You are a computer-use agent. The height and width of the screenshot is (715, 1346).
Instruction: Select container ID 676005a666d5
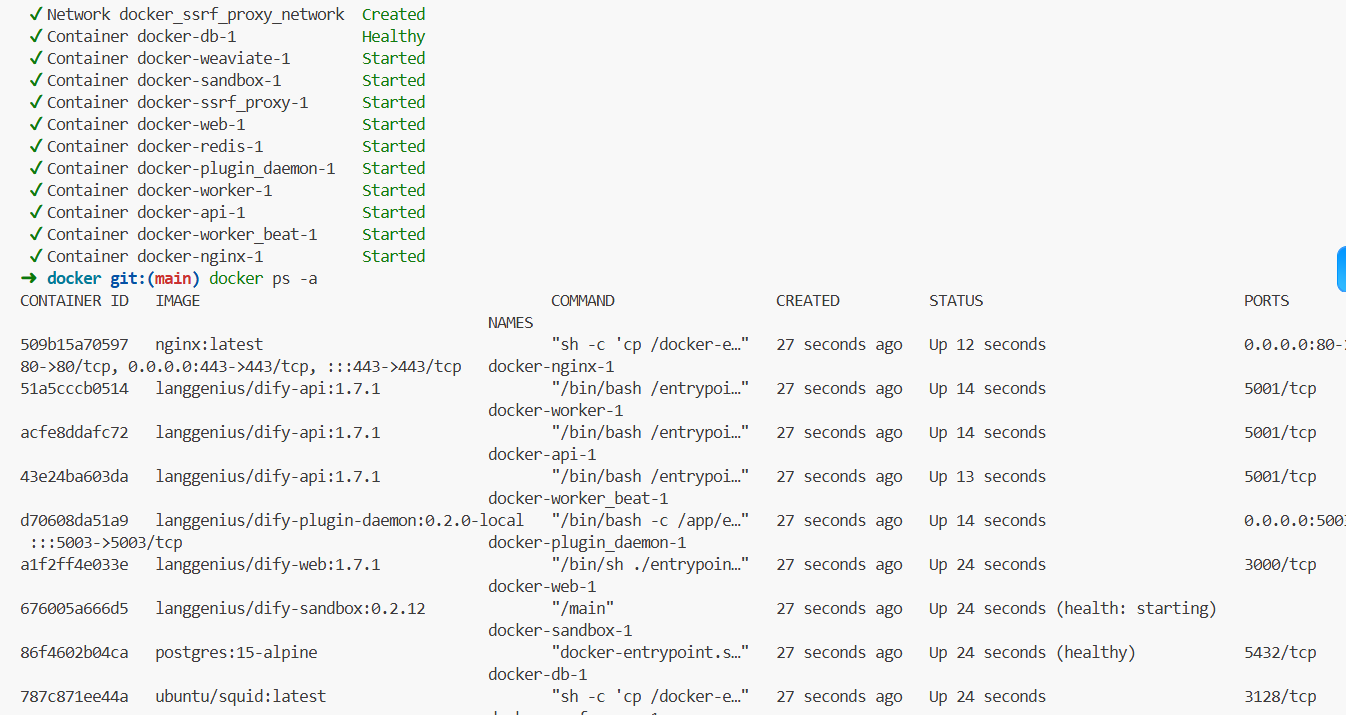coord(74,609)
